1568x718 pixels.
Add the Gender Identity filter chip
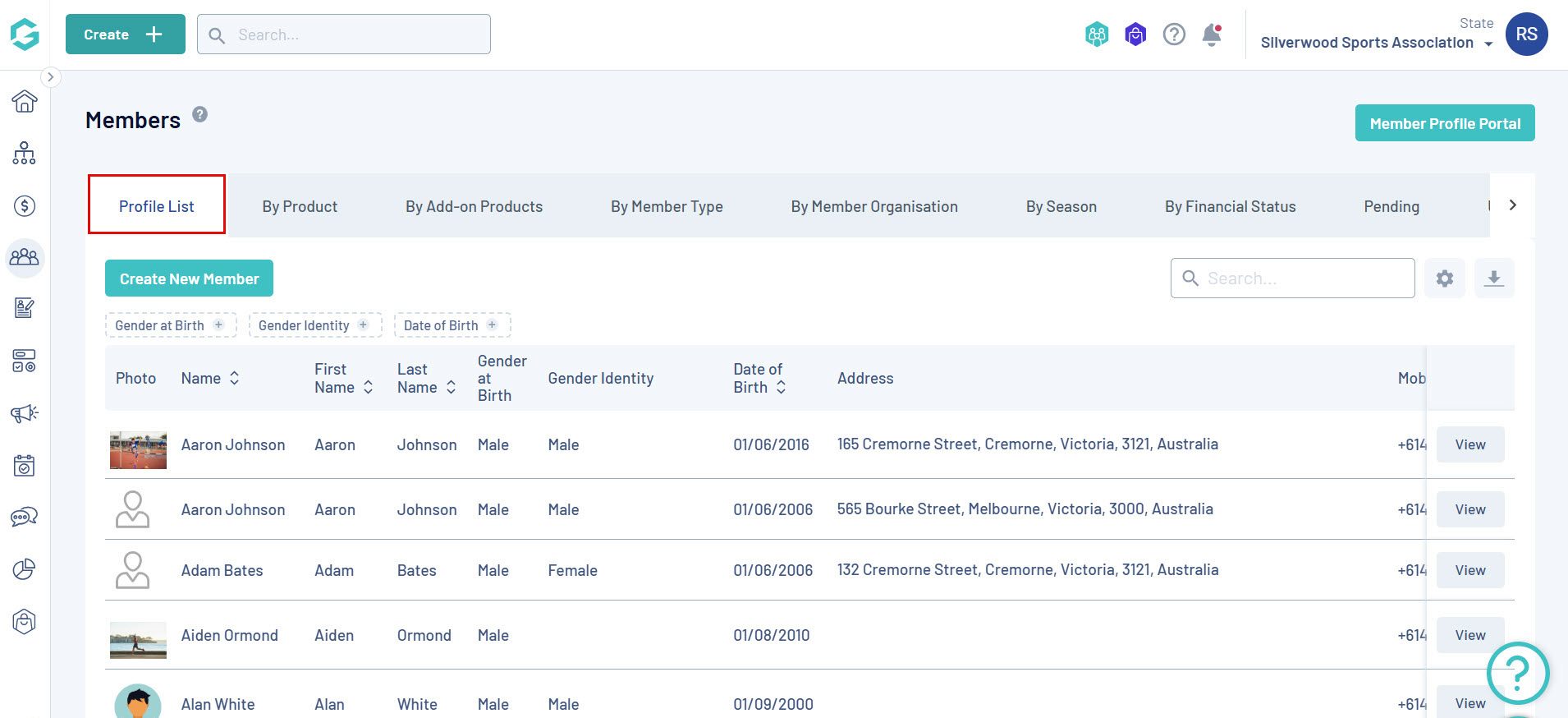click(314, 325)
